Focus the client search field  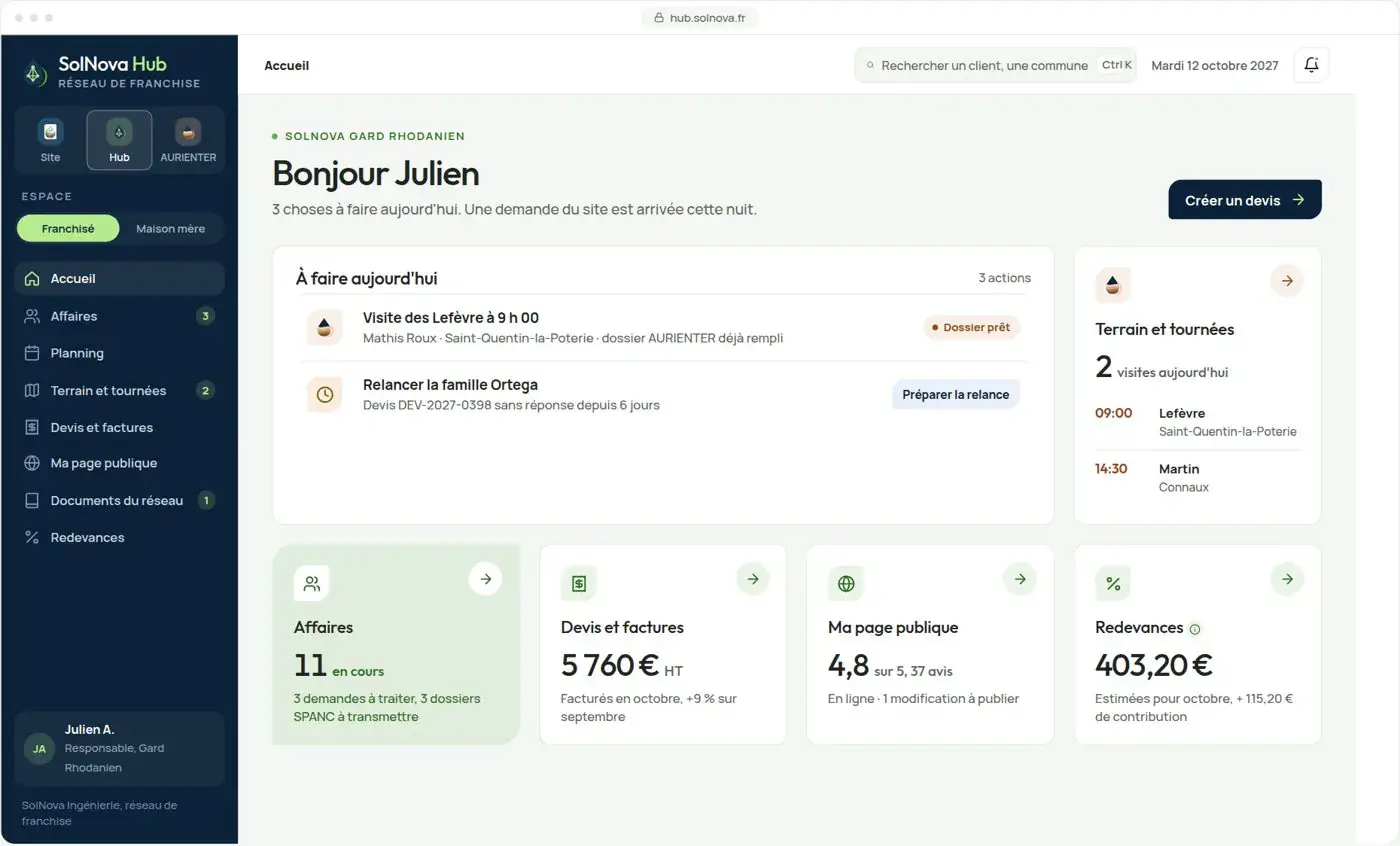pos(995,65)
